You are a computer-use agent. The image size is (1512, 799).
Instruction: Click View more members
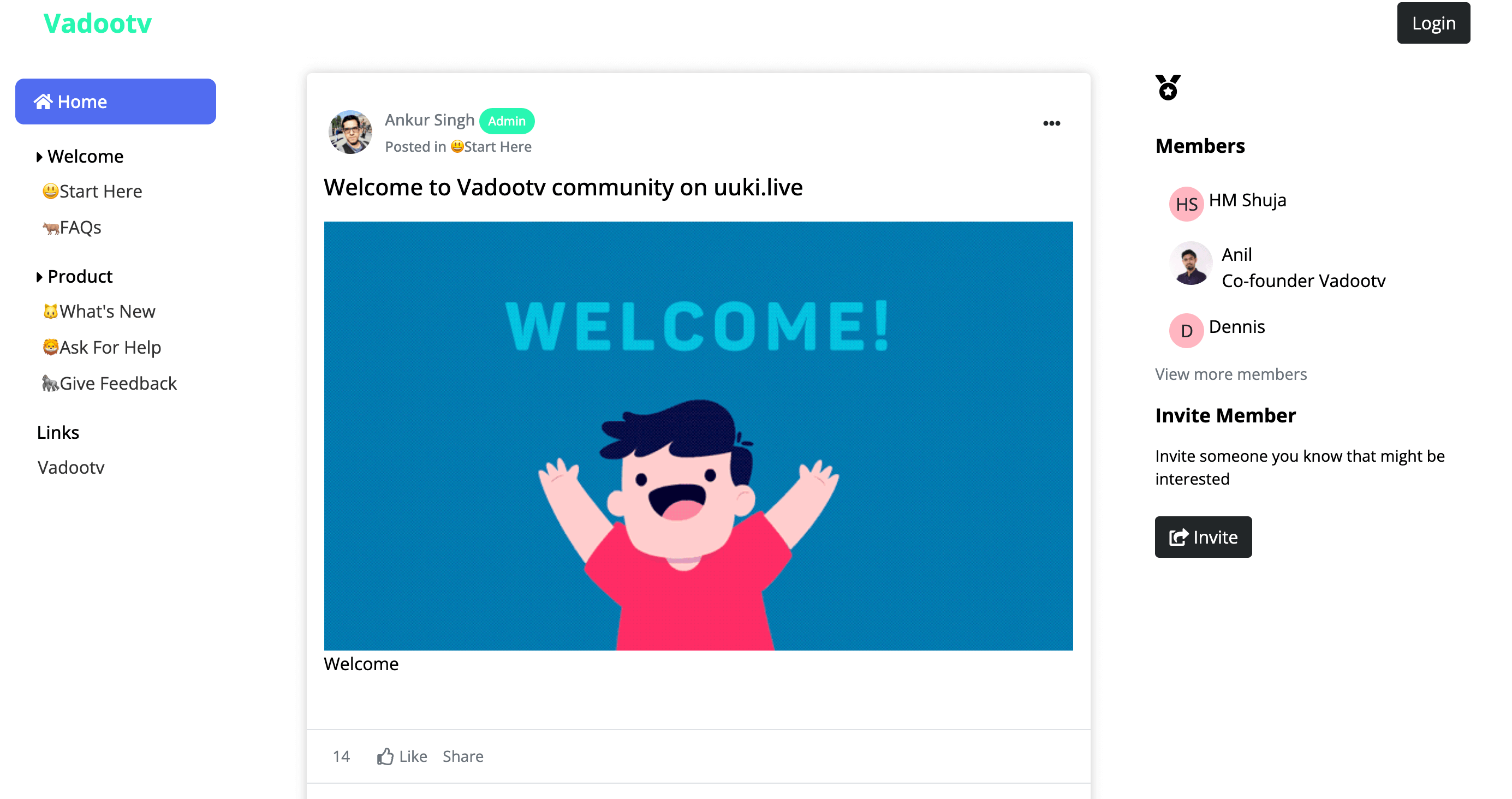pyautogui.click(x=1231, y=374)
